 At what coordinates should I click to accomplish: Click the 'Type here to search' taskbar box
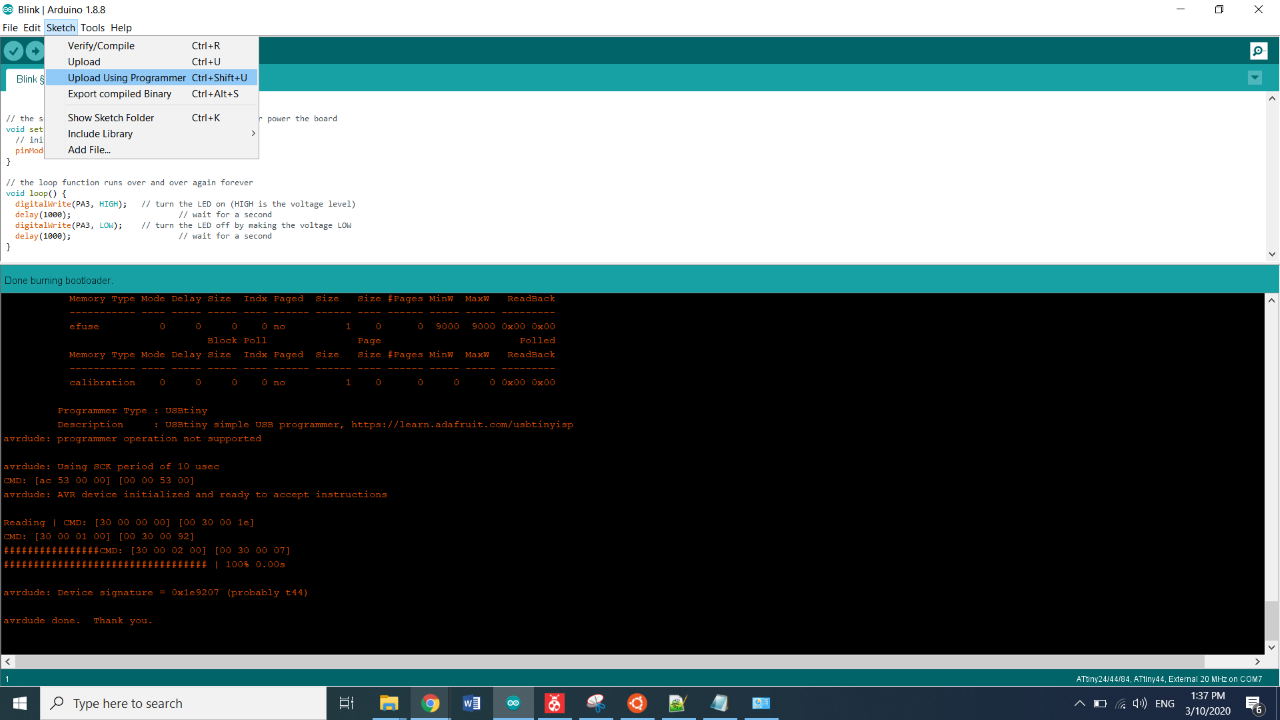183,704
